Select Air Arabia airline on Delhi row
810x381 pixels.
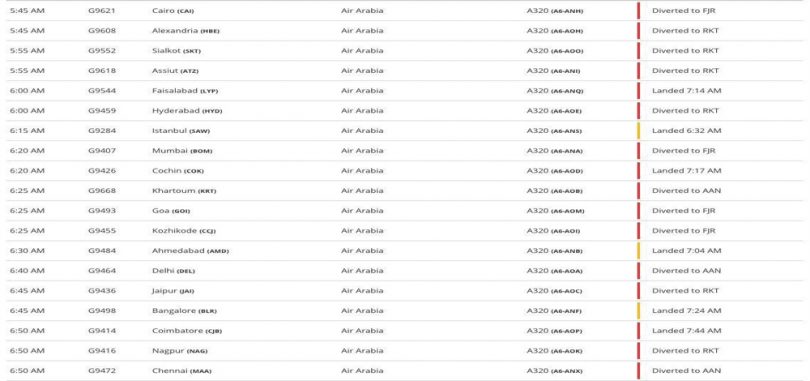[362, 271]
